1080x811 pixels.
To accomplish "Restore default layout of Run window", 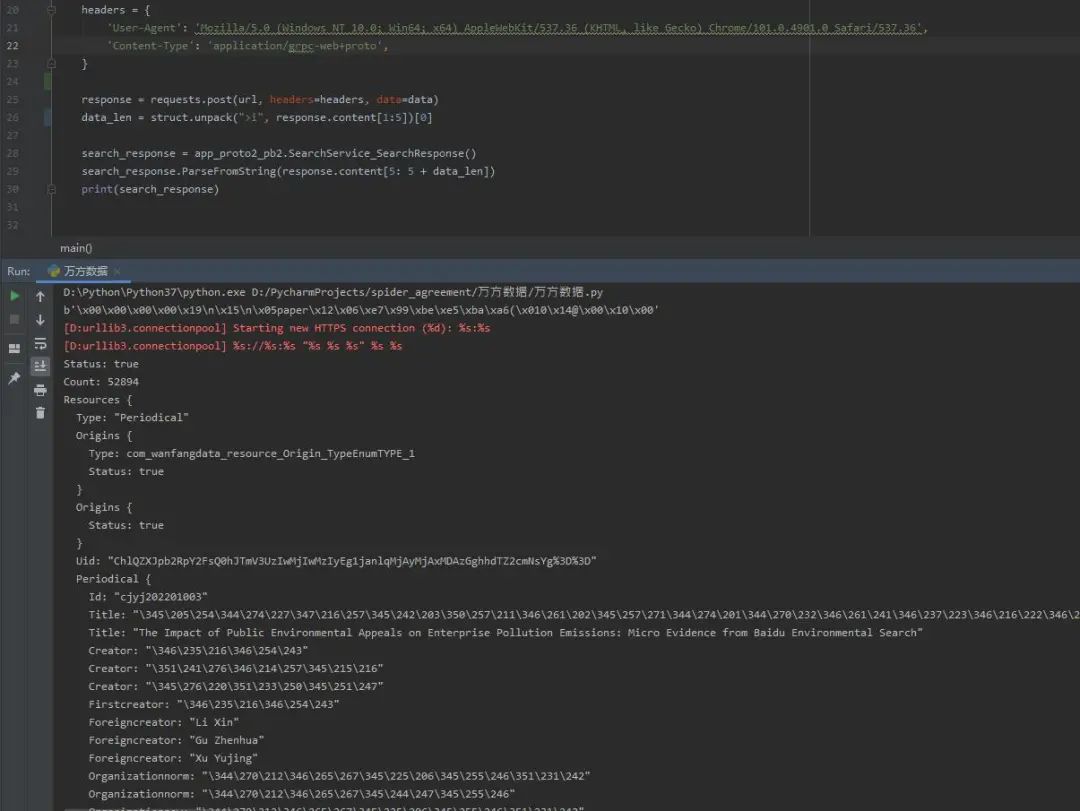I will coord(15,347).
